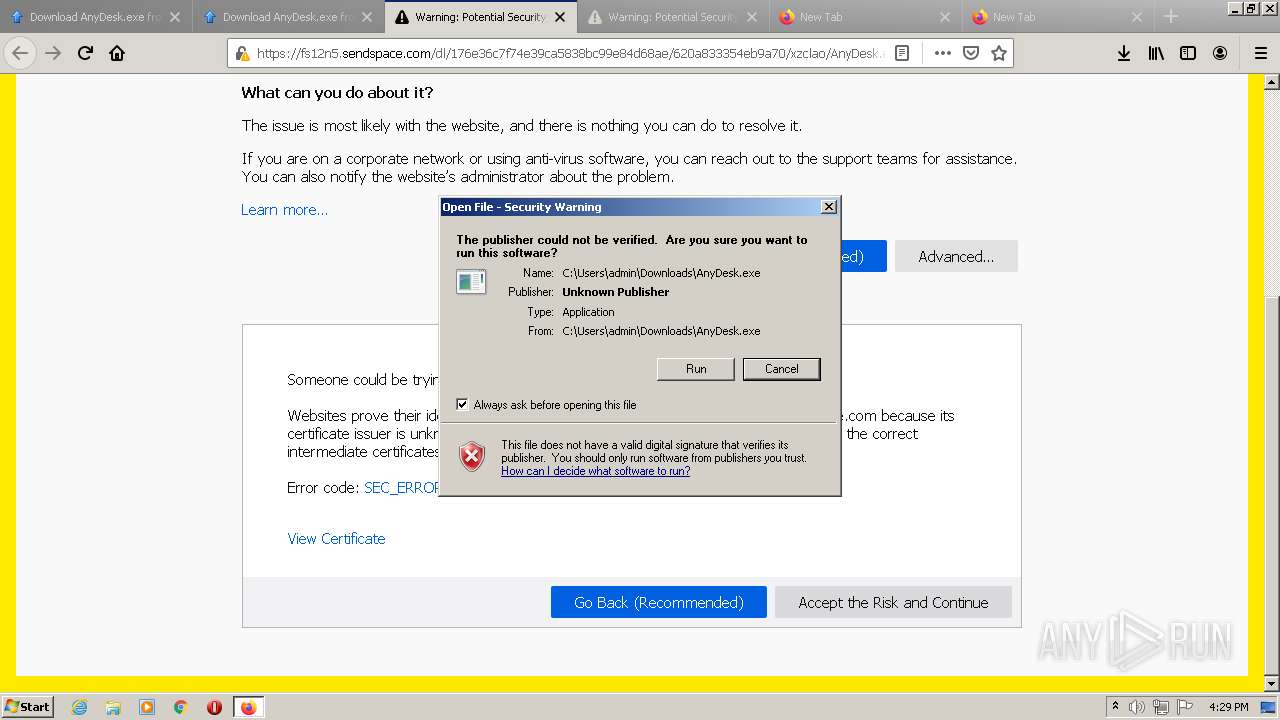The width and height of the screenshot is (1280, 720).
Task: Click the Forward navigation arrow
Action: (53, 53)
